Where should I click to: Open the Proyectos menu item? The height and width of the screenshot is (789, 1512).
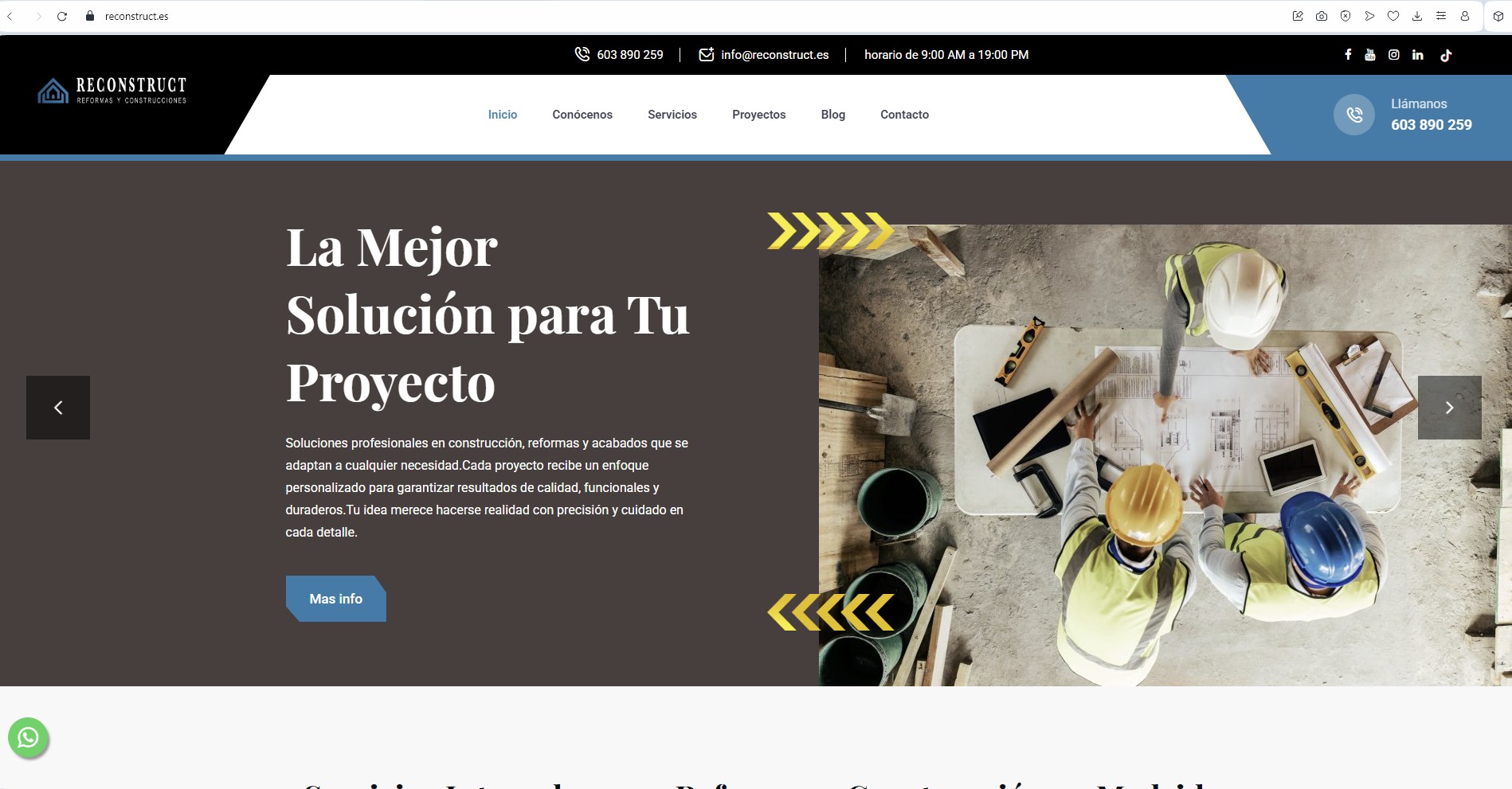coord(759,115)
